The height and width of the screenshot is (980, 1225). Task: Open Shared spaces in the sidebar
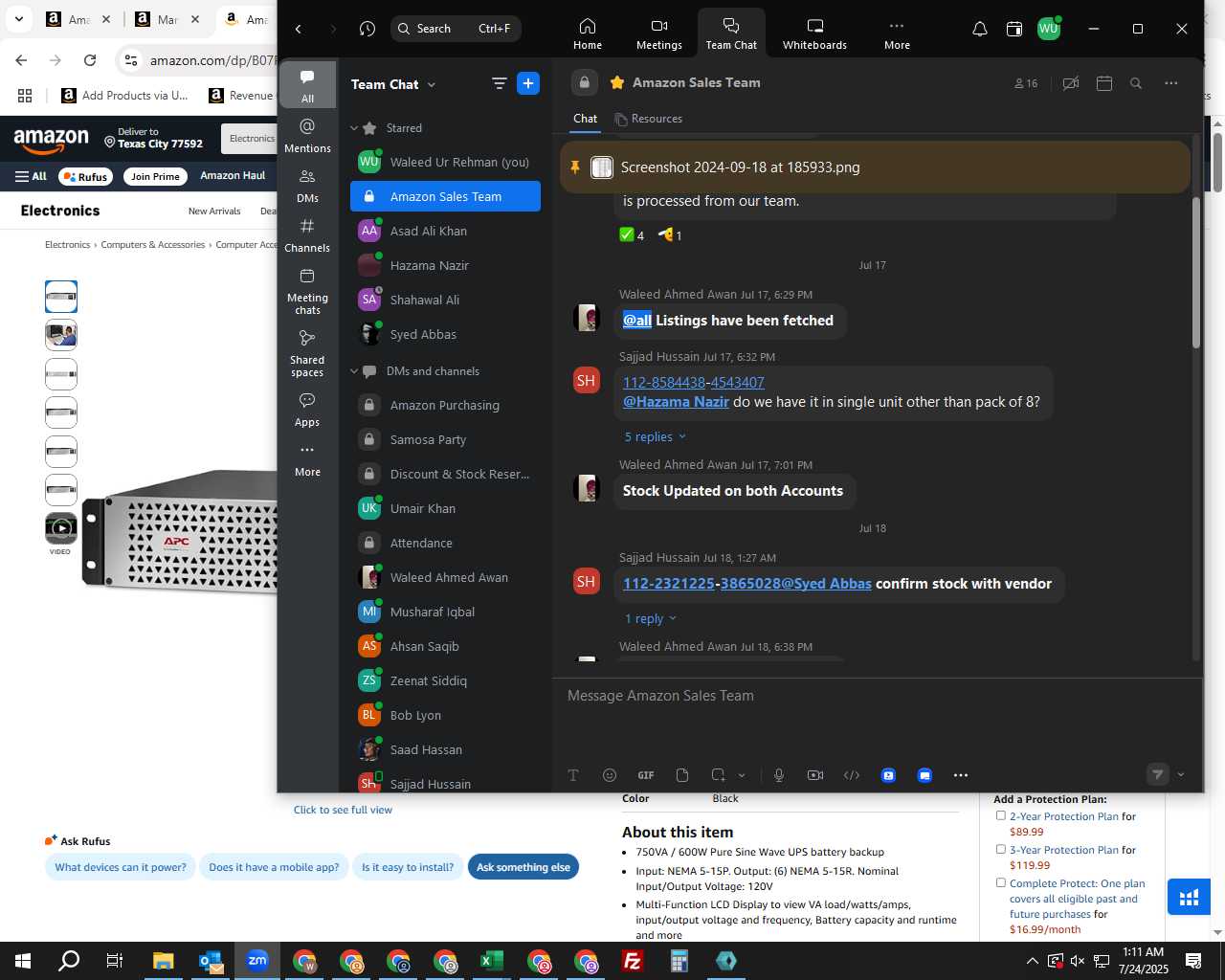(307, 353)
